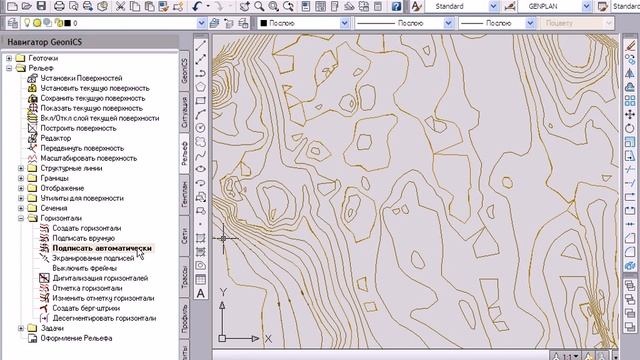Expand the Границы folder
The width and height of the screenshot is (640, 360).
click(x=21, y=178)
